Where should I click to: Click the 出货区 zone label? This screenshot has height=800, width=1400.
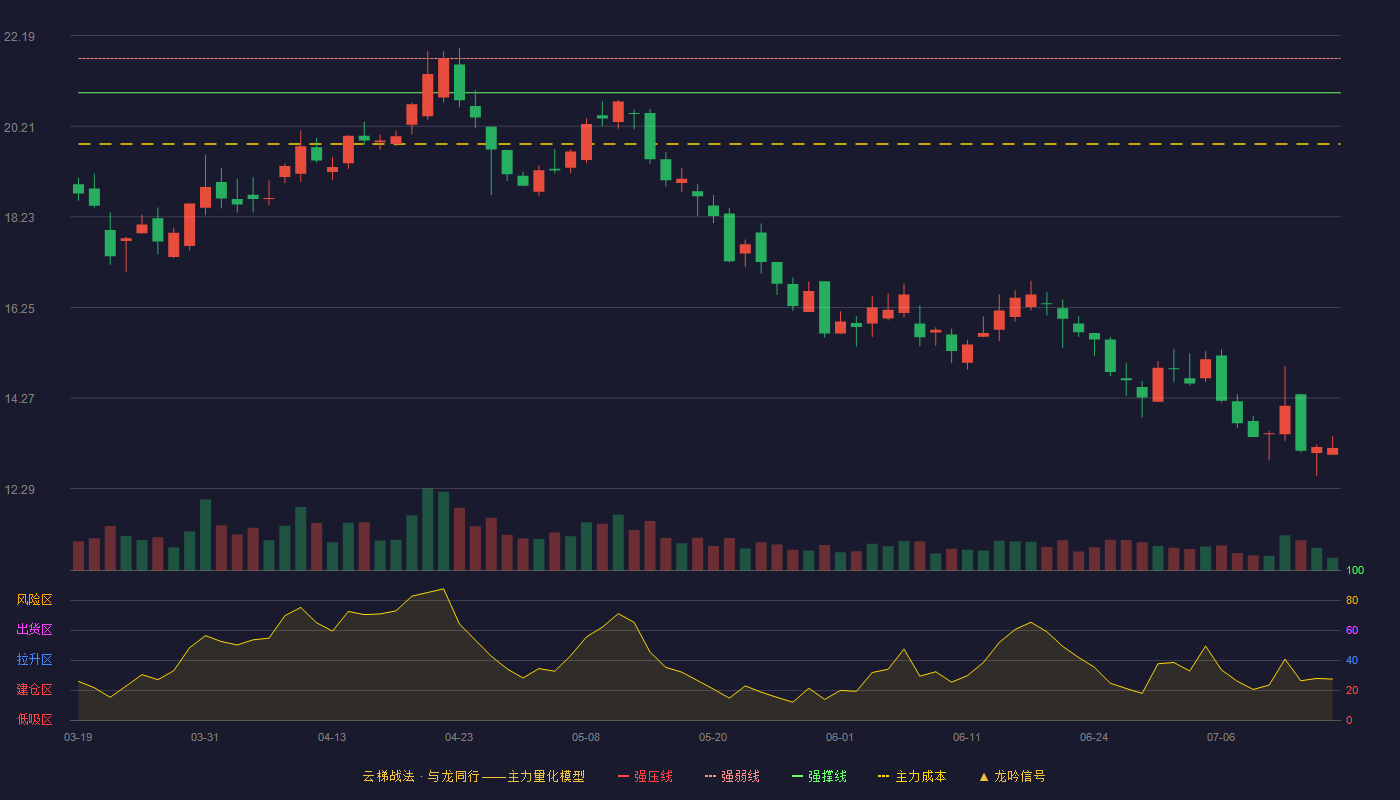pyautogui.click(x=34, y=630)
